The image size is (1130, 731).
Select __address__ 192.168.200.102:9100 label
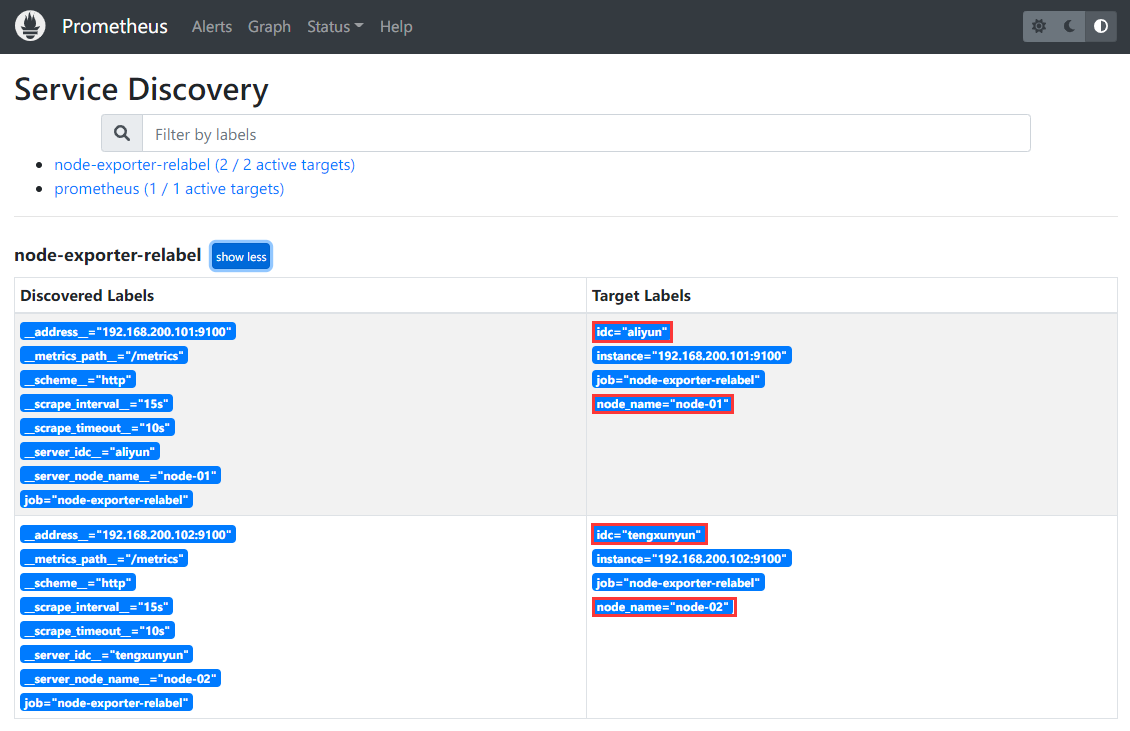coord(128,535)
